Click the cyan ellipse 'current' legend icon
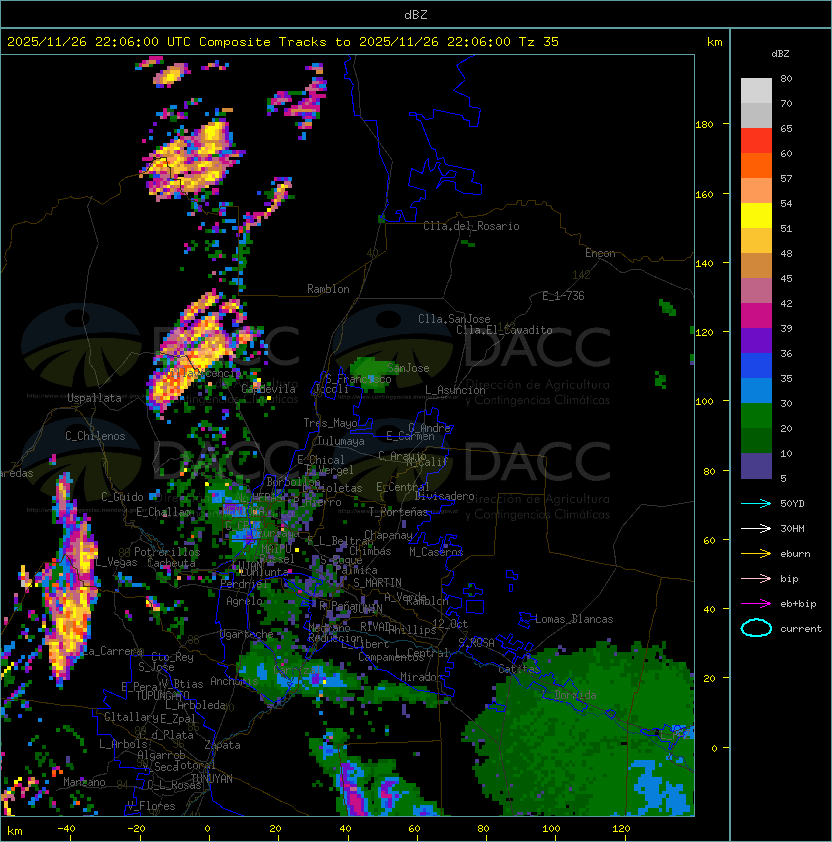Viewport: 832px width, 842px height. click(756, 628)
